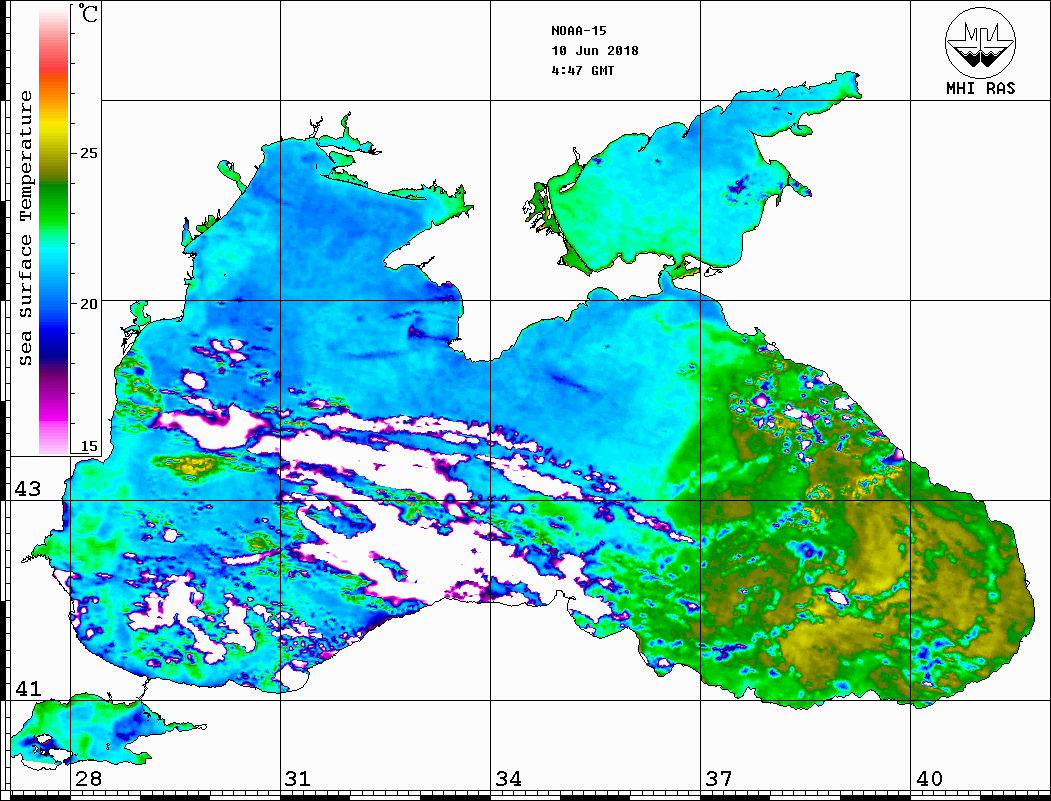
Task: Click the '25' tick label on legend
Action: 88,153
